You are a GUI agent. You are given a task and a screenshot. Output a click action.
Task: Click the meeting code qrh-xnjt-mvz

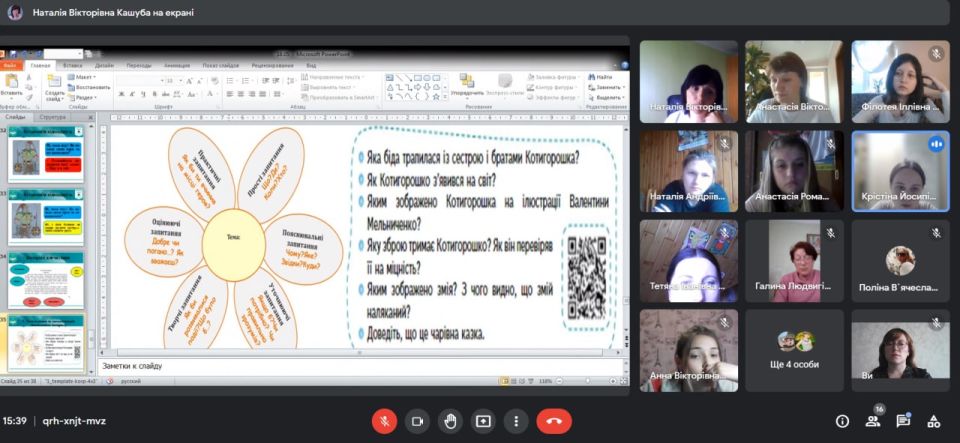click(x=74, y=421)
